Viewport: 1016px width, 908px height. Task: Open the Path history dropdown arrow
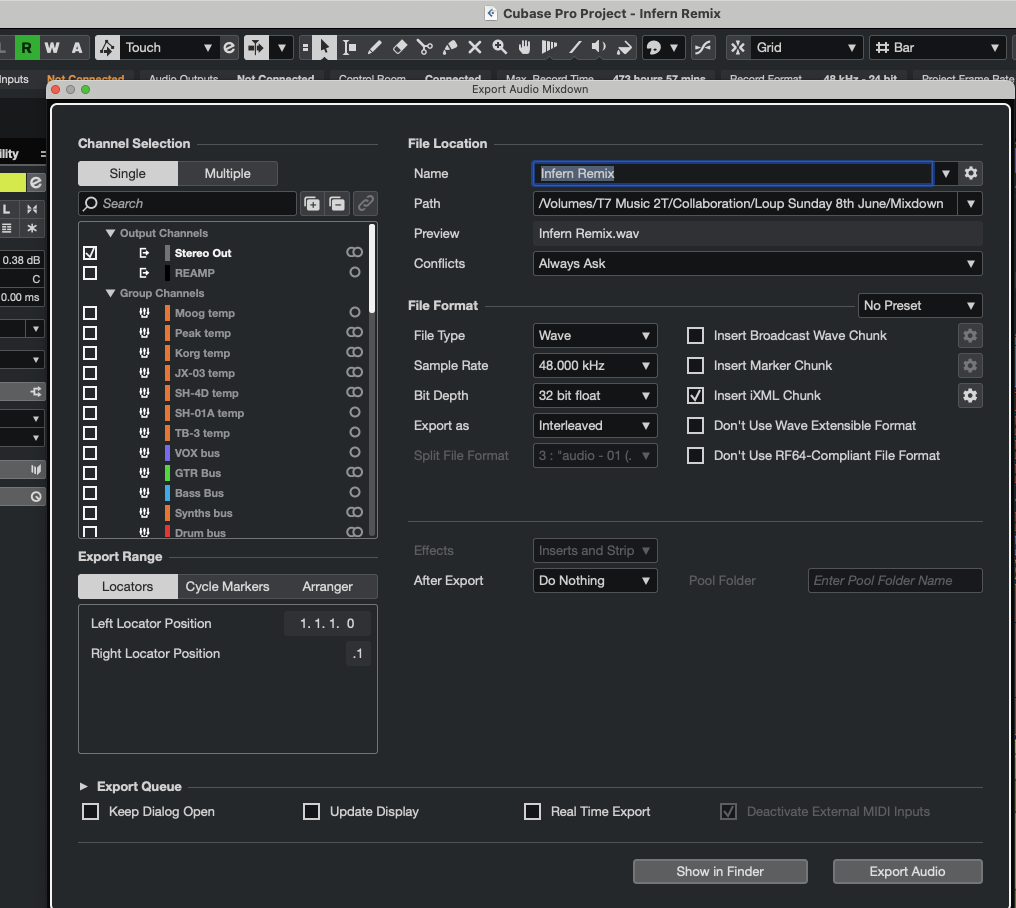971,204
